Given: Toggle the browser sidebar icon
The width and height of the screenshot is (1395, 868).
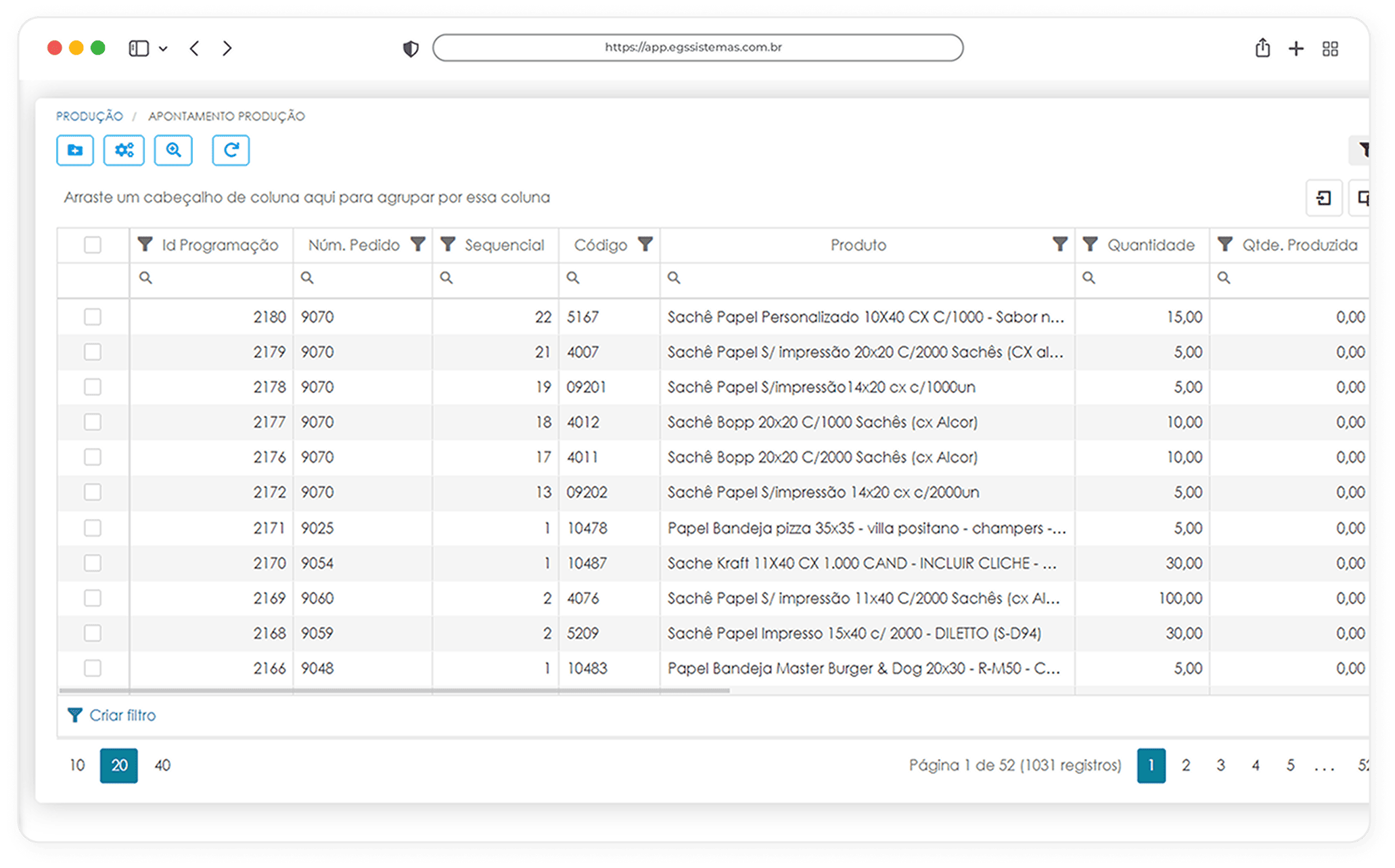Looking at the screenshot, I should pyautogui.click(x=139, y=49).
